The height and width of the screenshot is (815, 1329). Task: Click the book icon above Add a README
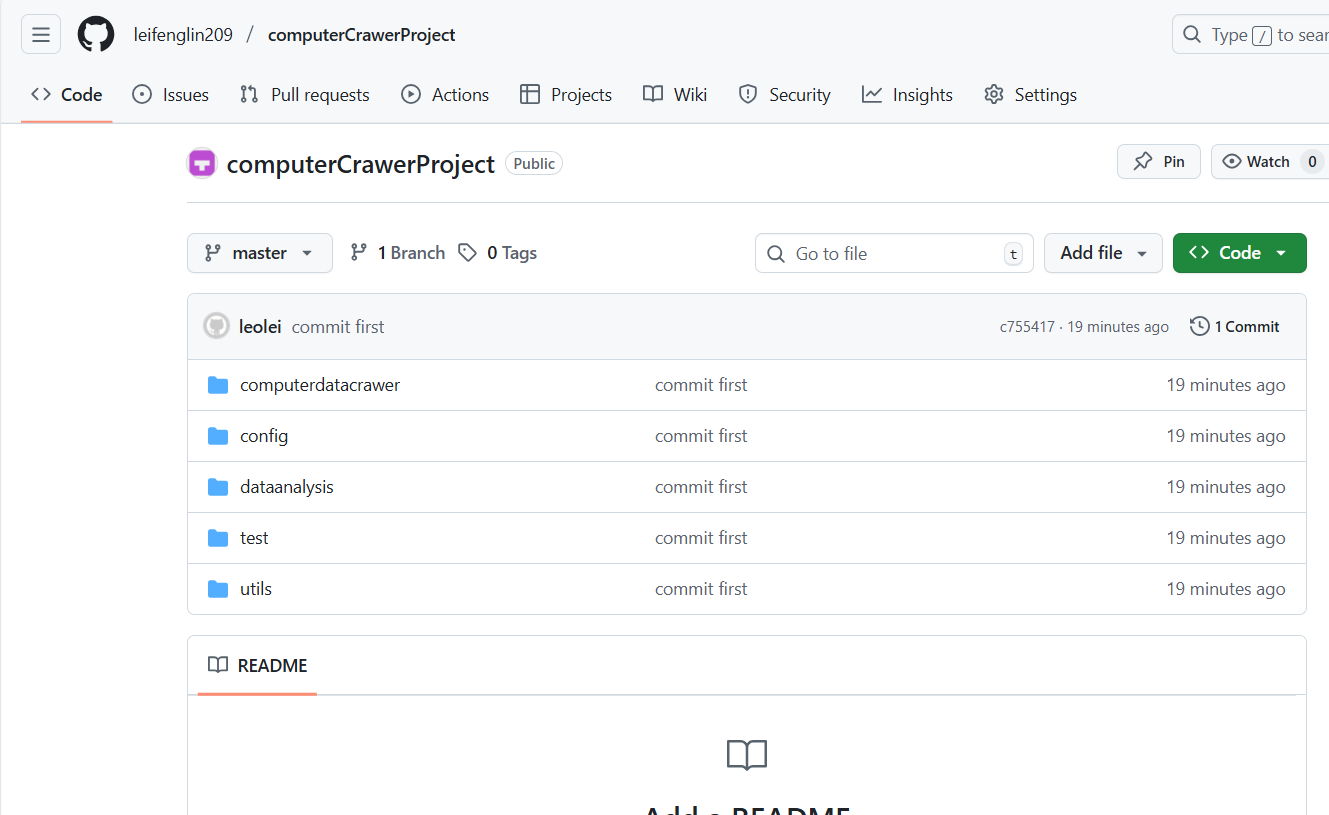click(747, 755)
